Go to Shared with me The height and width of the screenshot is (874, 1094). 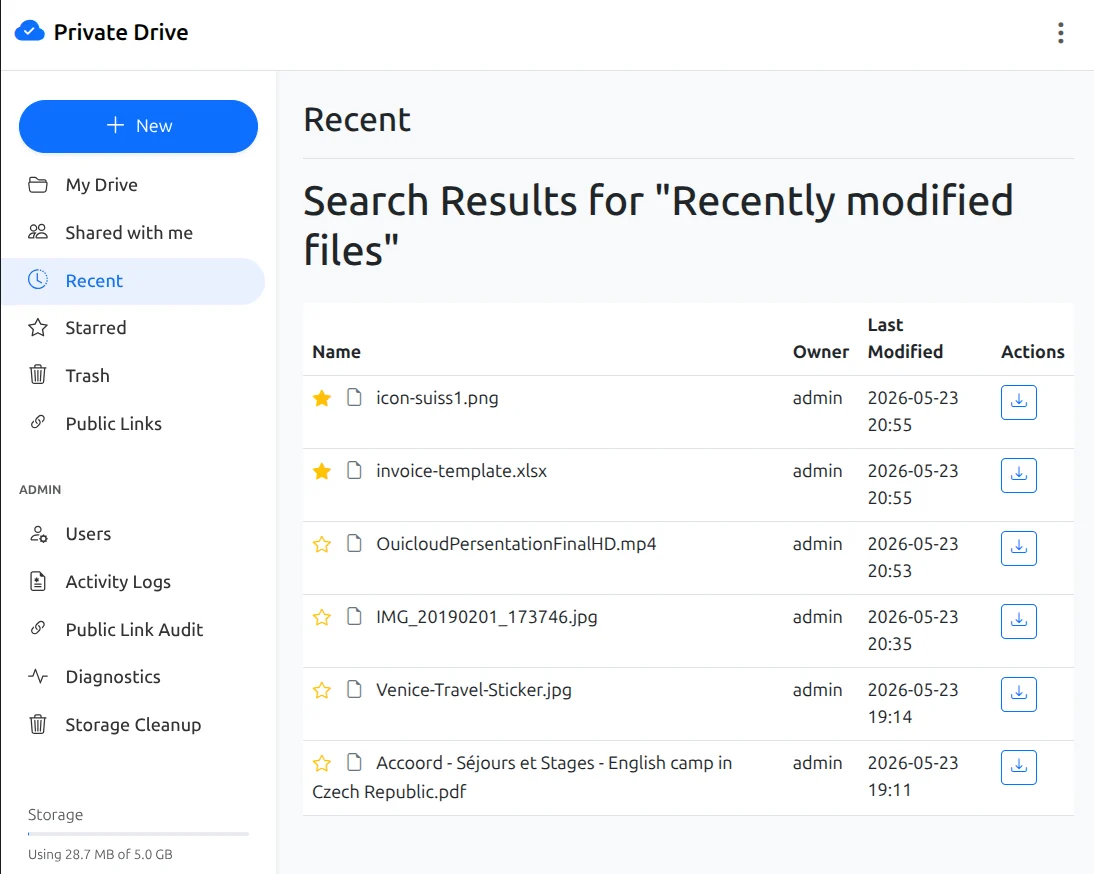(x=133, y=233)
